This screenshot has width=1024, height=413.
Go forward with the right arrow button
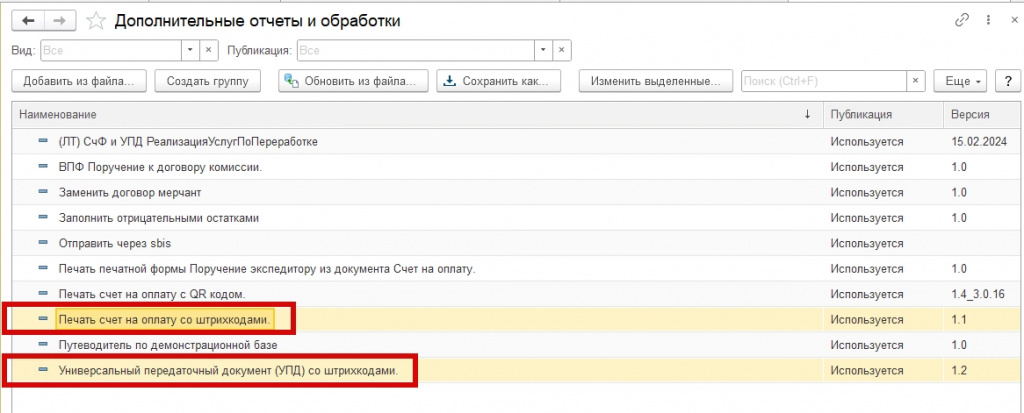[59, 21]
